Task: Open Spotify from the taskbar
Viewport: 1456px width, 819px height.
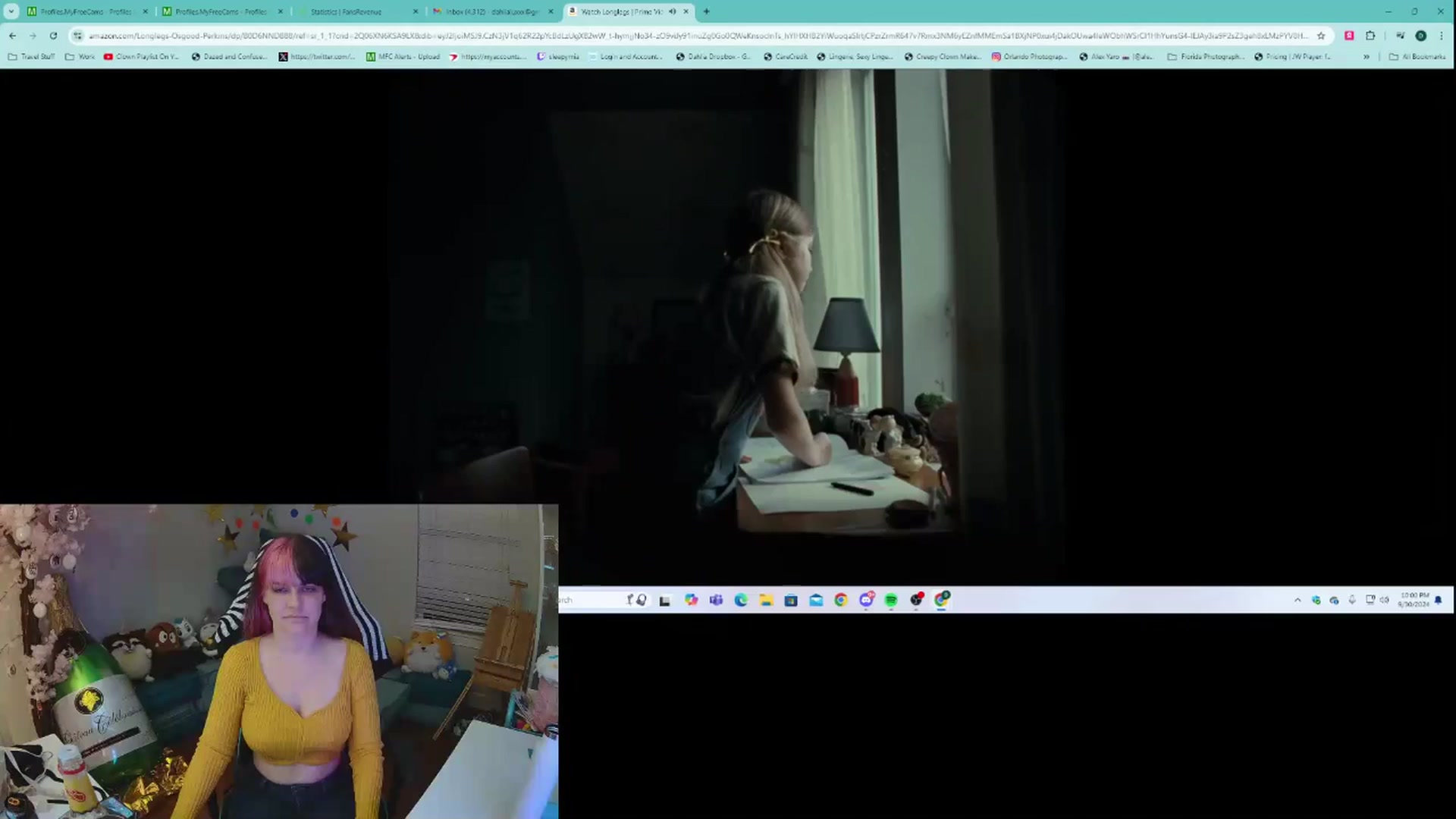Action: pyautogui.click(x=891, y=600)
